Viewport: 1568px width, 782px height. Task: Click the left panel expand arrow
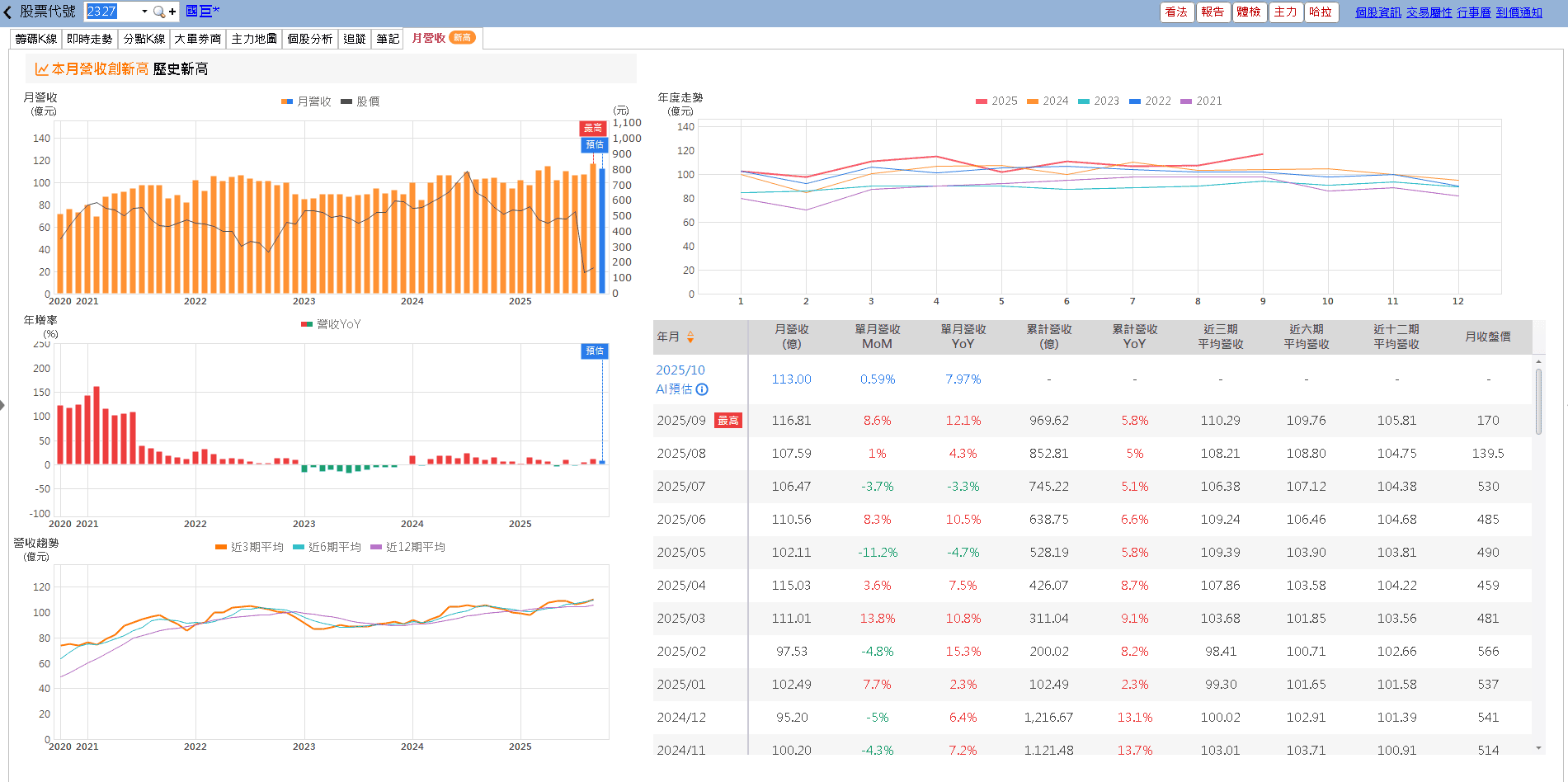(2, 404)
